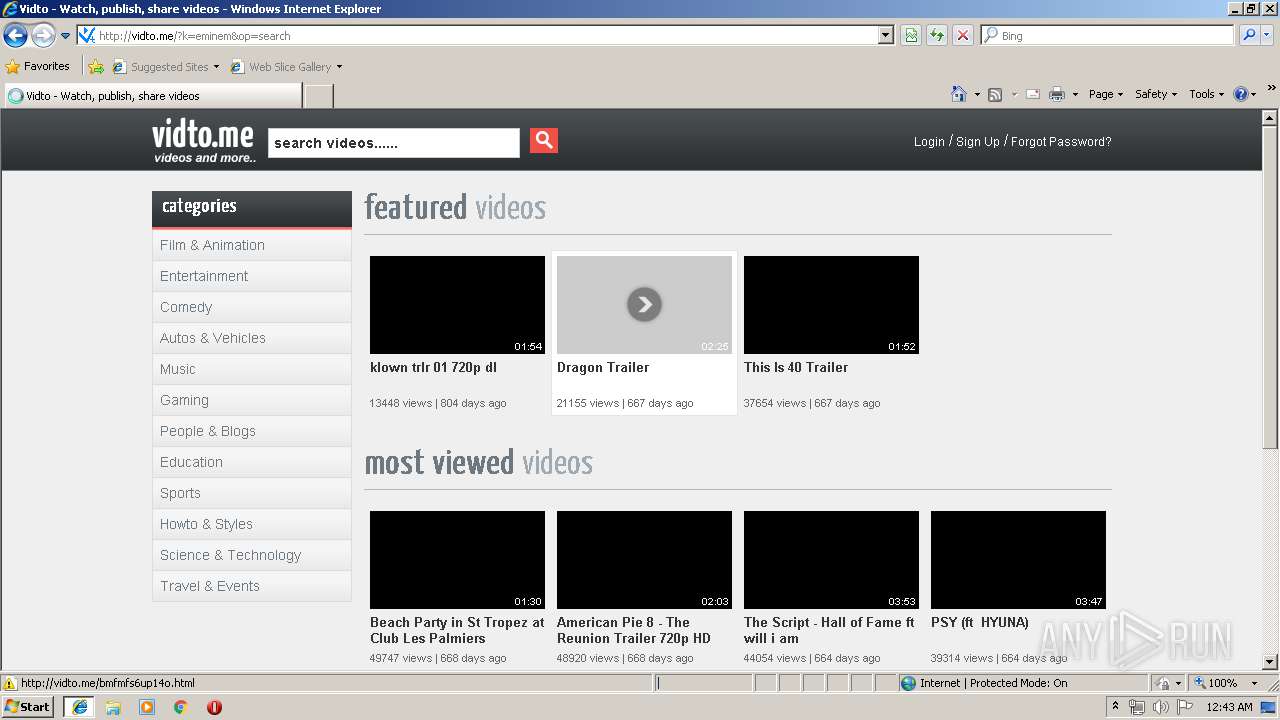Open Beach Party in St Tropez title
Screen dimensions: 1280x720
[x=457, y=630]
